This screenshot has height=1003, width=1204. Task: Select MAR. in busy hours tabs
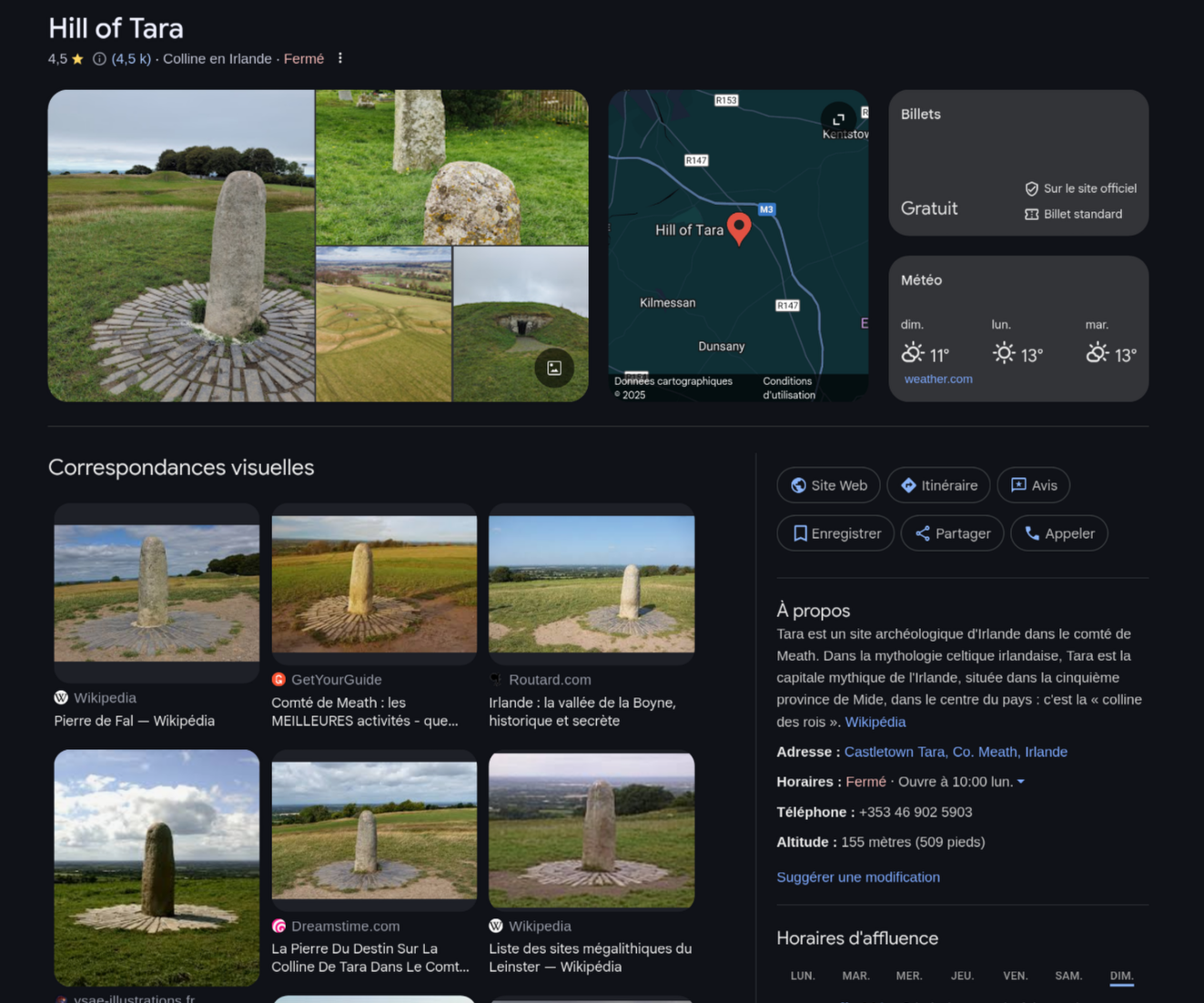[855, 976]
